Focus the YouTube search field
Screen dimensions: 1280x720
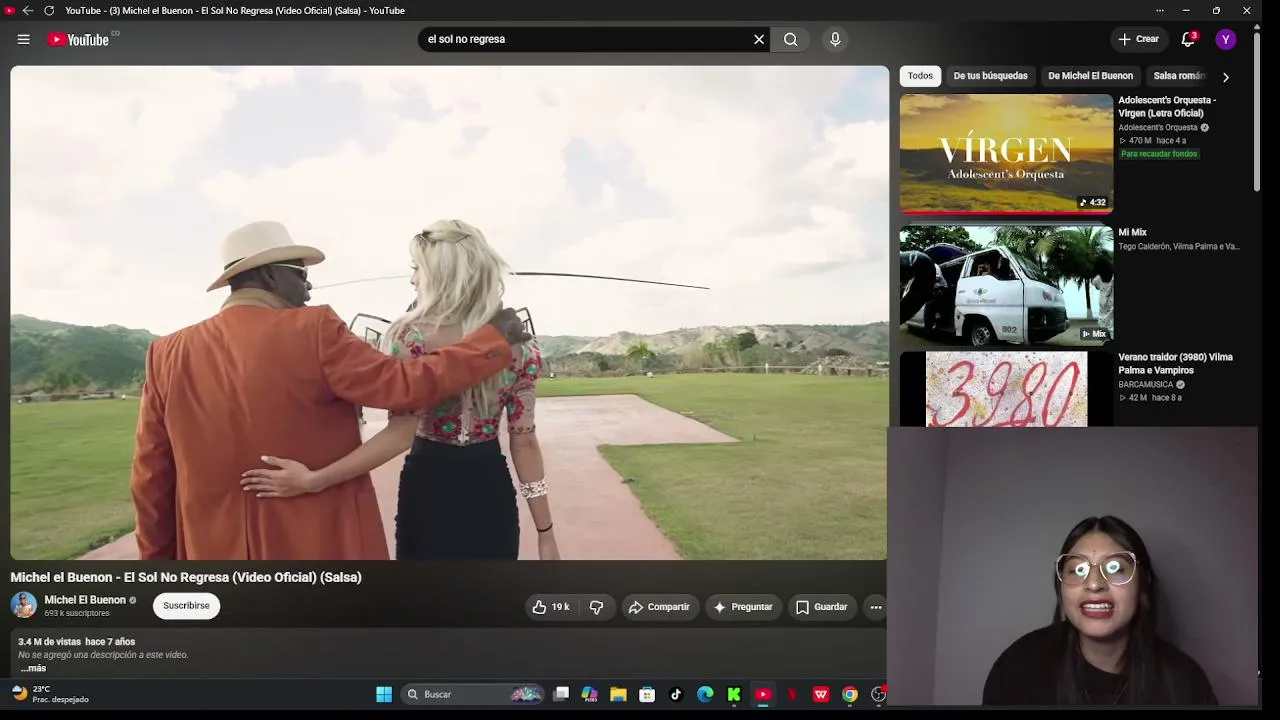pos(585,39)
